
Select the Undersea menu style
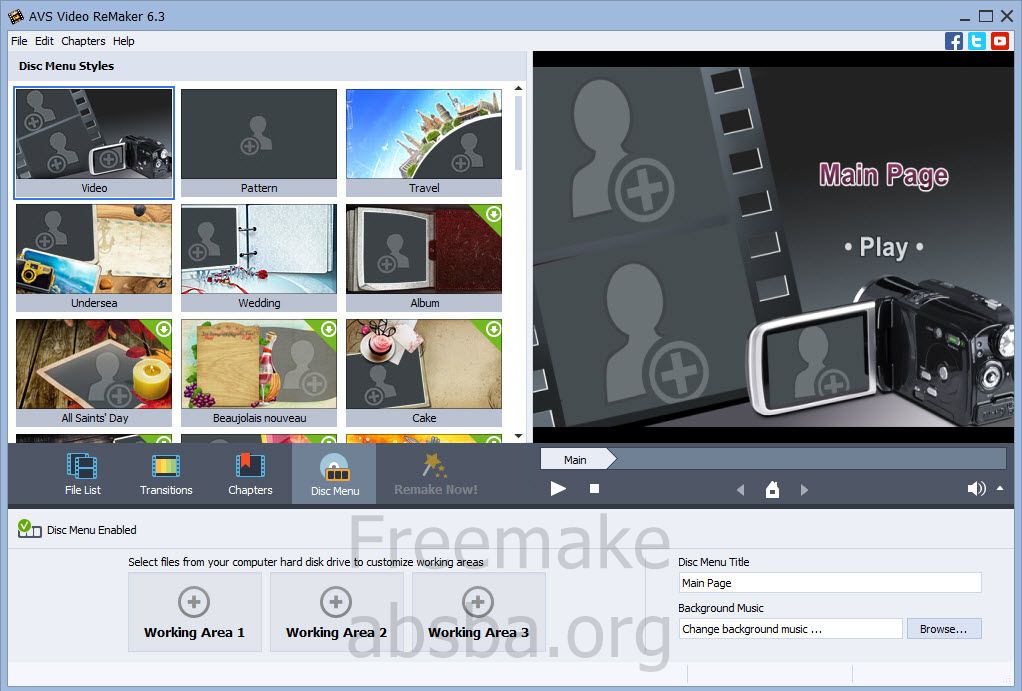tap(94, 257)
